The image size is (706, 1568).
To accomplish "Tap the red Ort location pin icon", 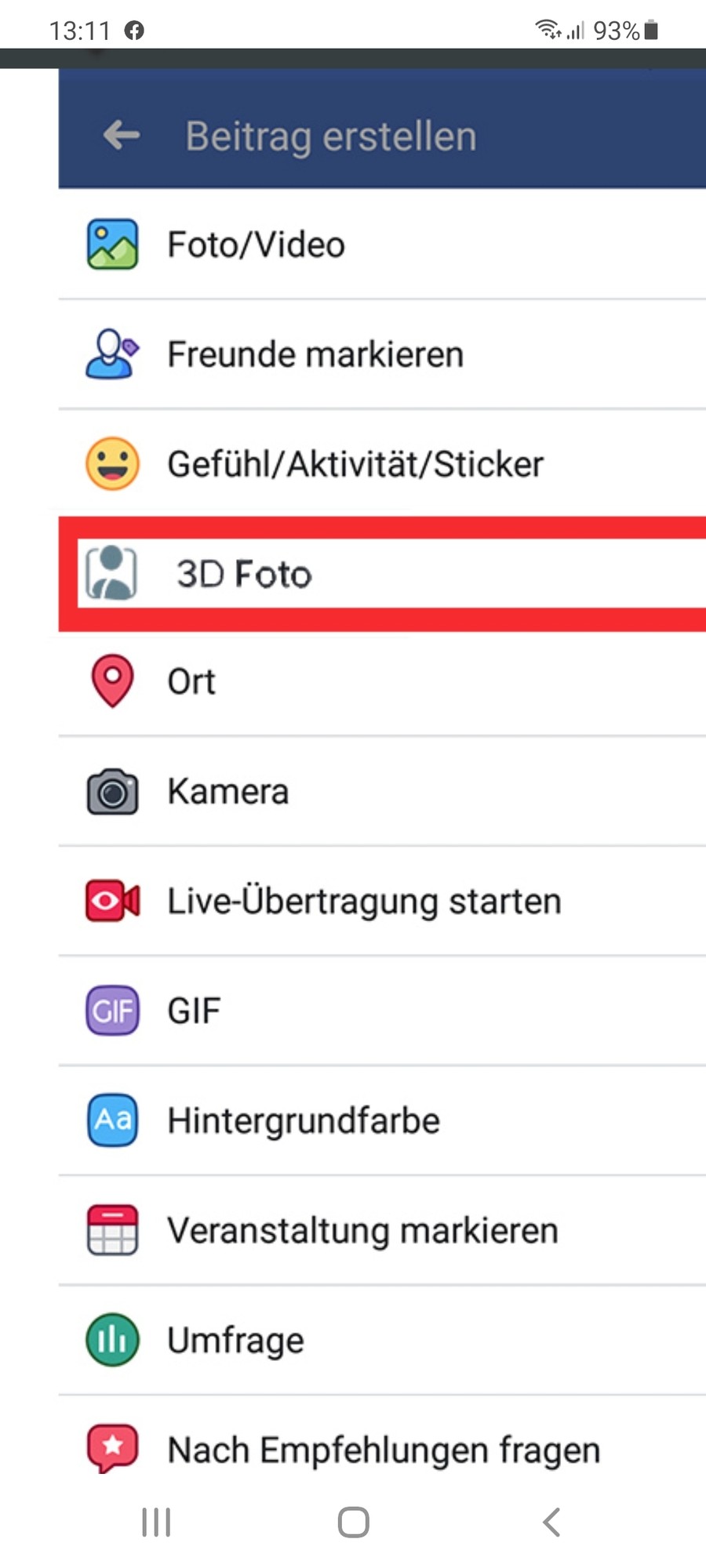I will [x=112, y=681].
